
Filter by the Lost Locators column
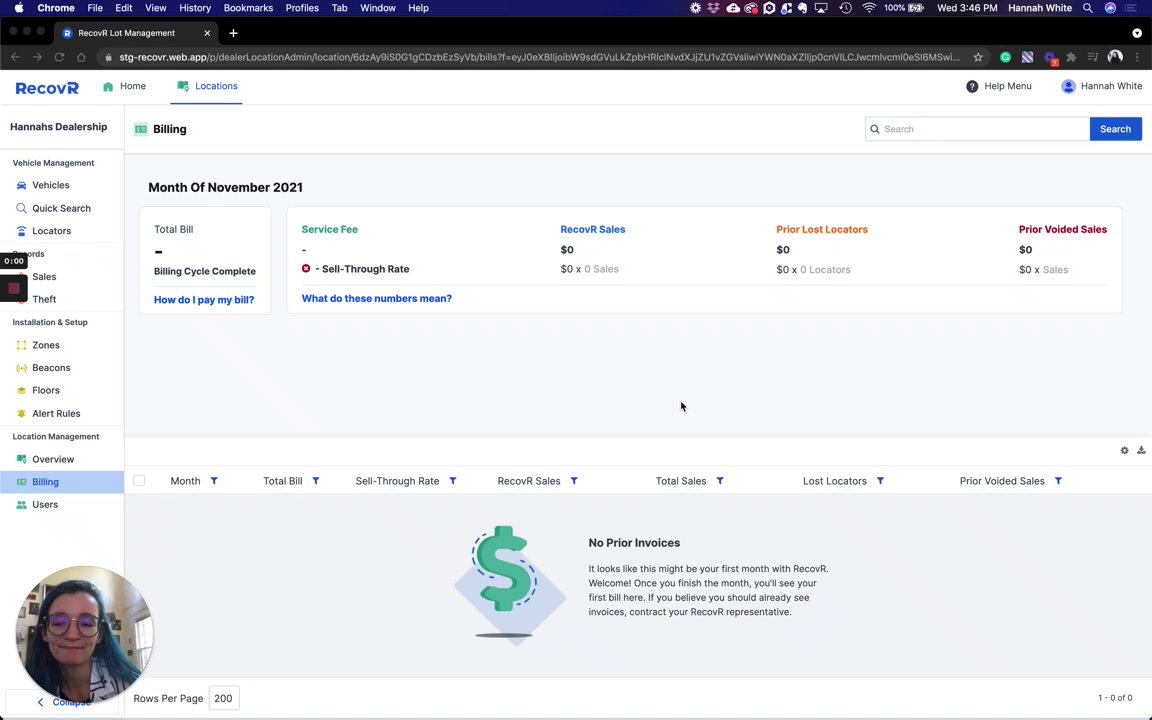click(x=880, y=480)
